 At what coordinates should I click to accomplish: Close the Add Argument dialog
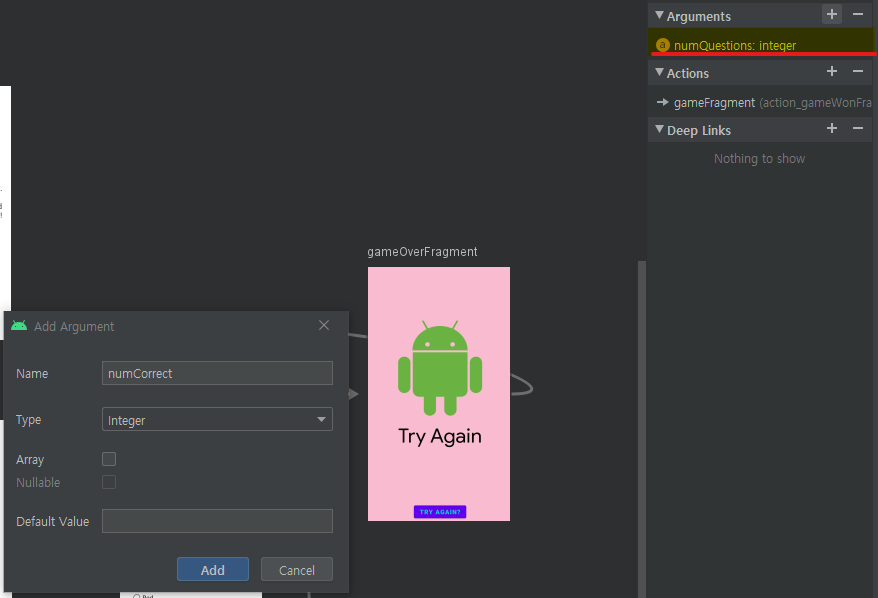(324, 325)
